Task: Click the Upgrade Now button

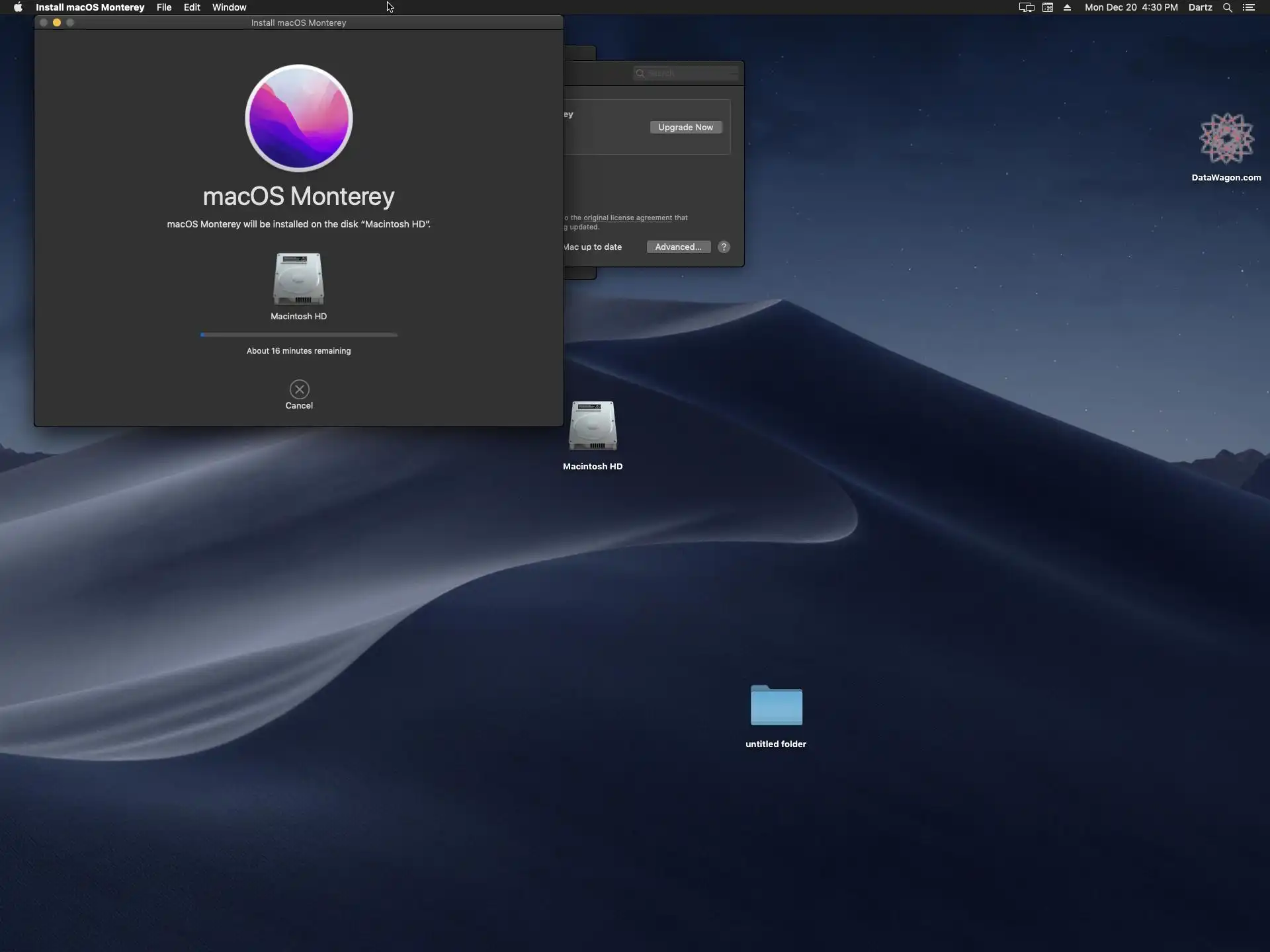Action: (x=685, y=127)
